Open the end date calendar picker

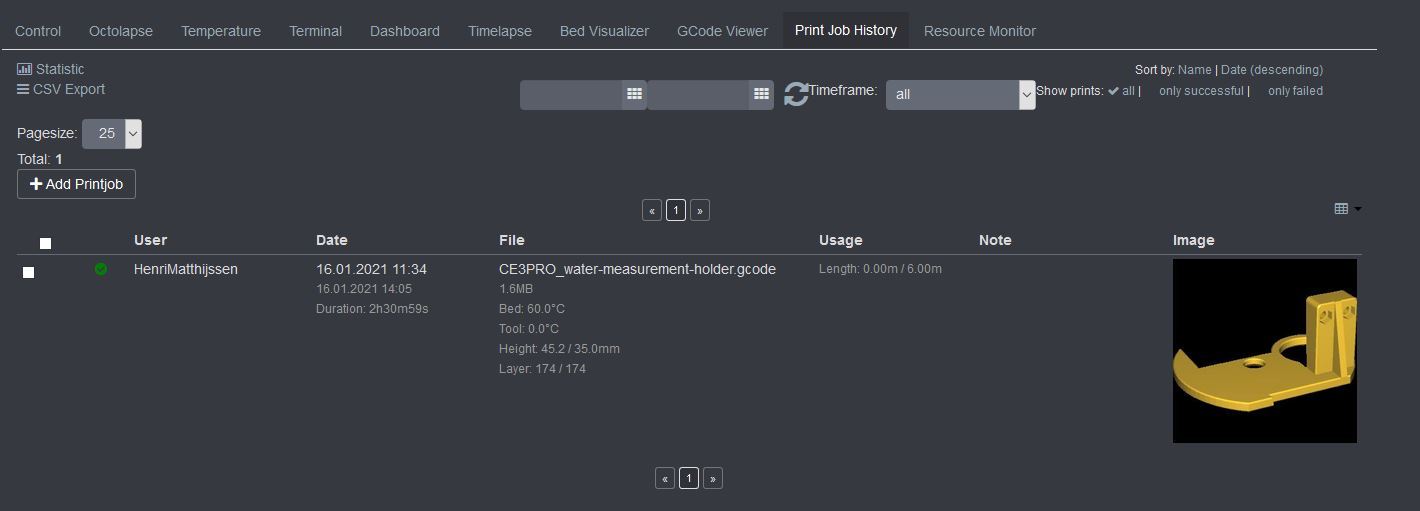coord(761,94)
